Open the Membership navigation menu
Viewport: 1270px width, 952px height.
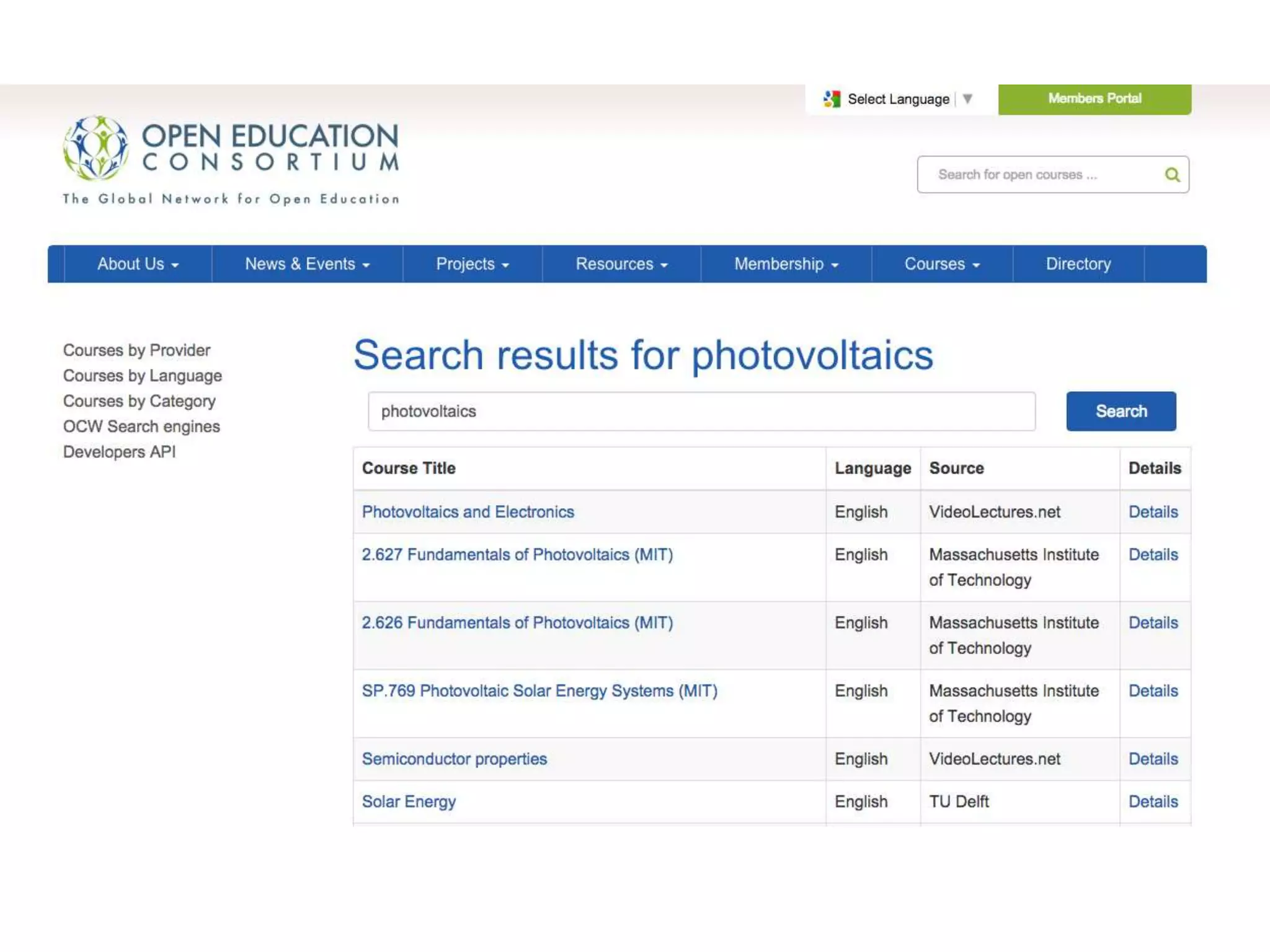(x=786, y=264)
